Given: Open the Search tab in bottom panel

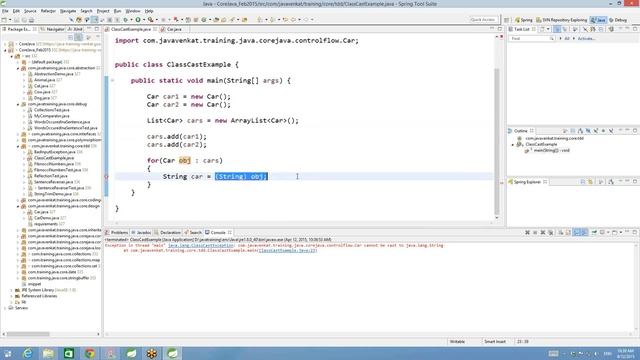Looking at the screenshot, I should coord(193,232).
